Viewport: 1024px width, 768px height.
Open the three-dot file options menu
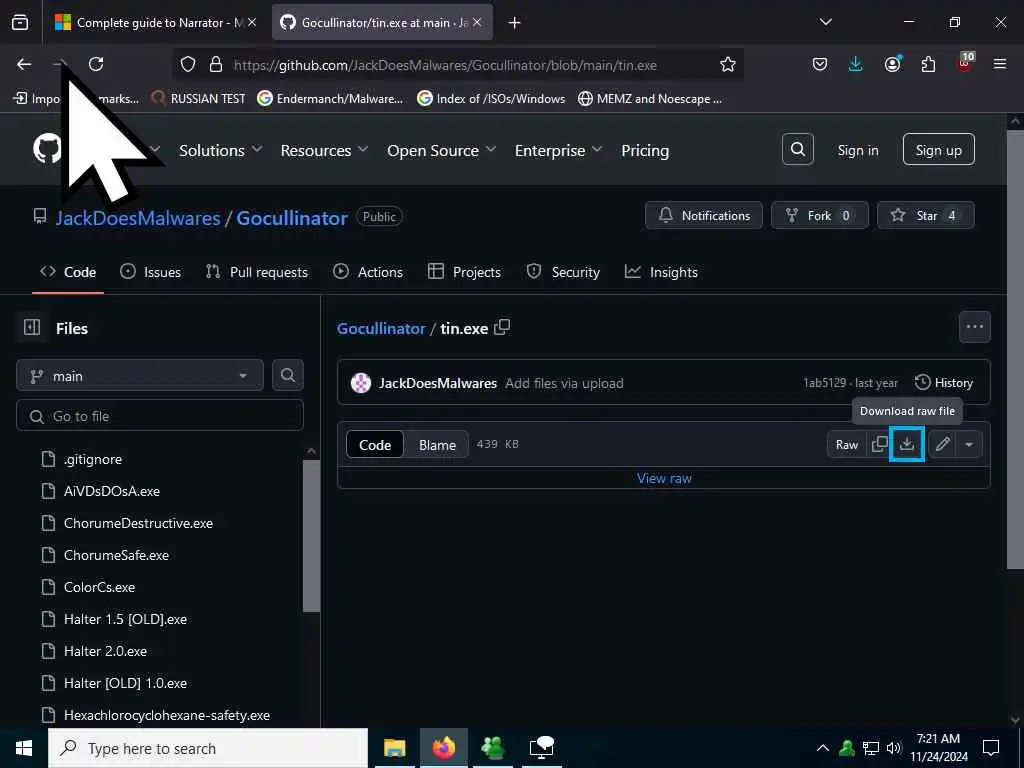(x=974, y=327)
